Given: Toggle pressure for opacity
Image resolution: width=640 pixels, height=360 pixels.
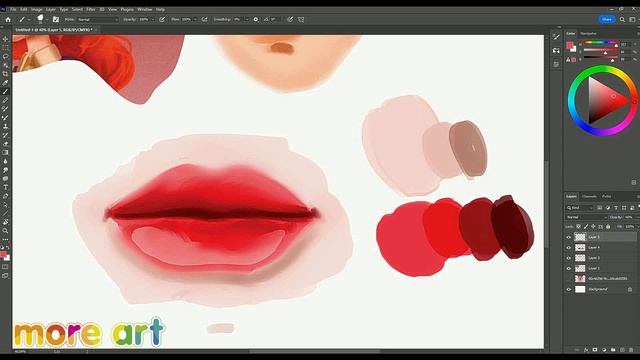Looking at the screenshot, I should click(162, 19).
